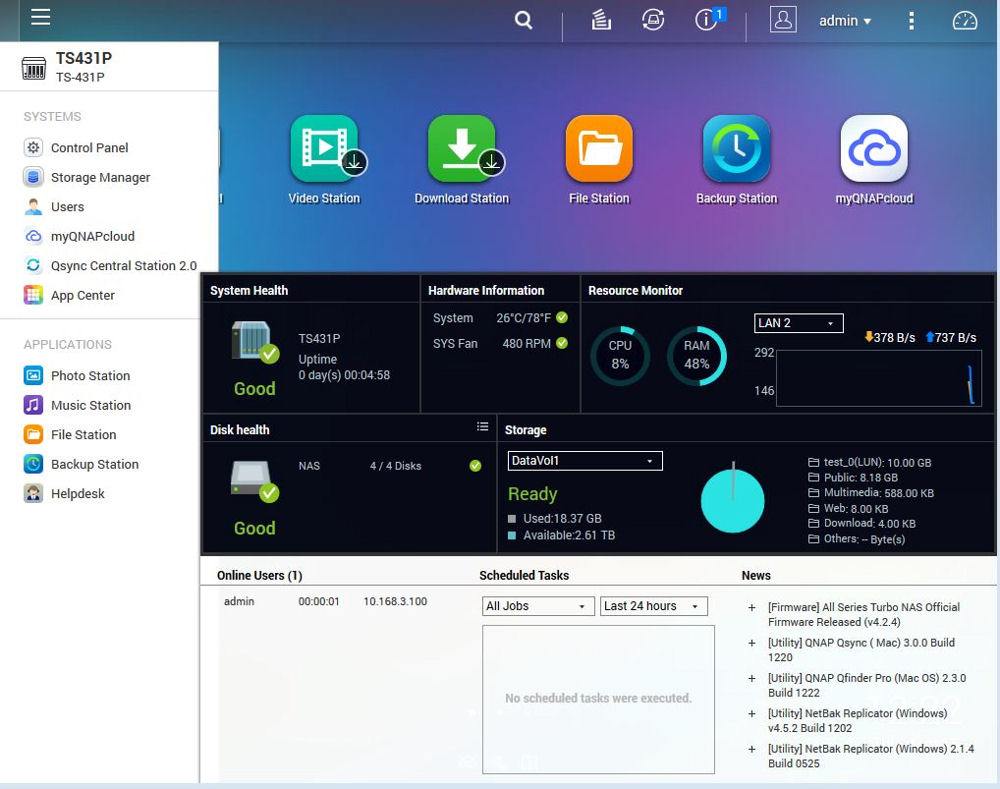The image size is (1000, 789).
Task: Click the storage usage pie chart
Action: [732, 501]
